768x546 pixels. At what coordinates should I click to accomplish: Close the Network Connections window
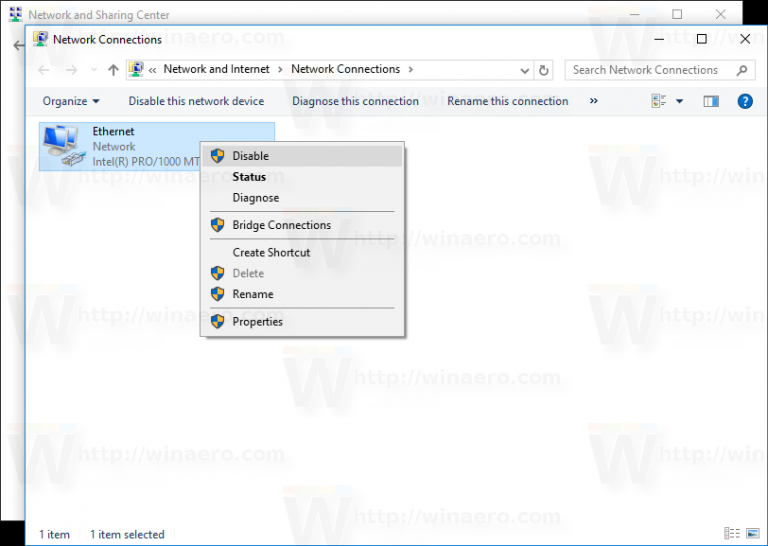click(x=745, y=39)
